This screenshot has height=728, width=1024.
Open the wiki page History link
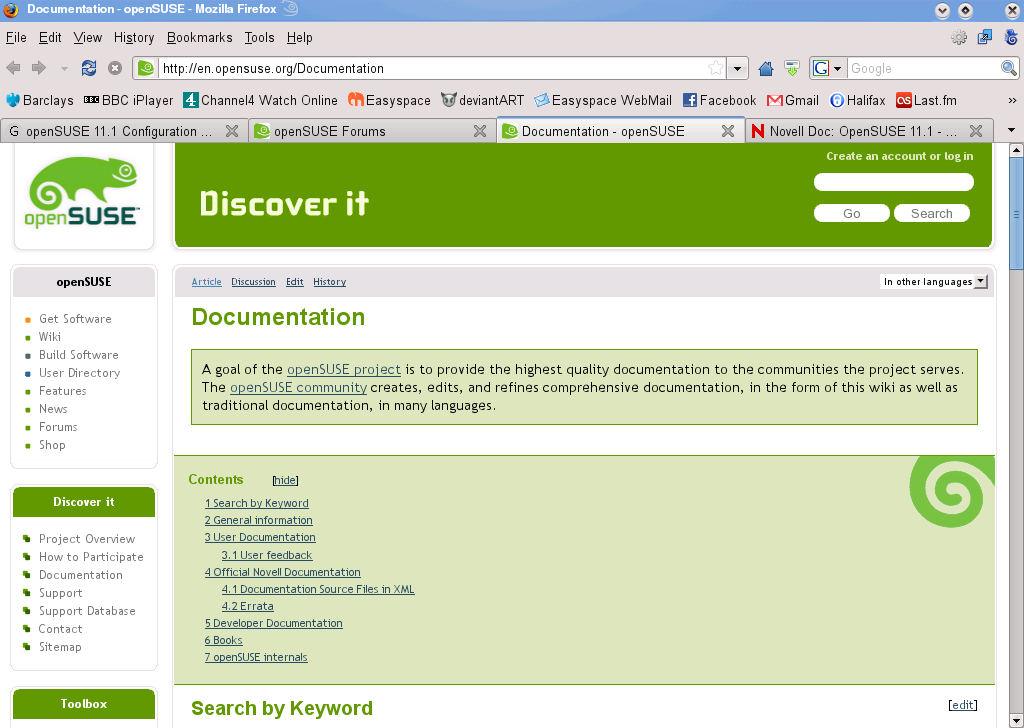(x=329, y=282)
